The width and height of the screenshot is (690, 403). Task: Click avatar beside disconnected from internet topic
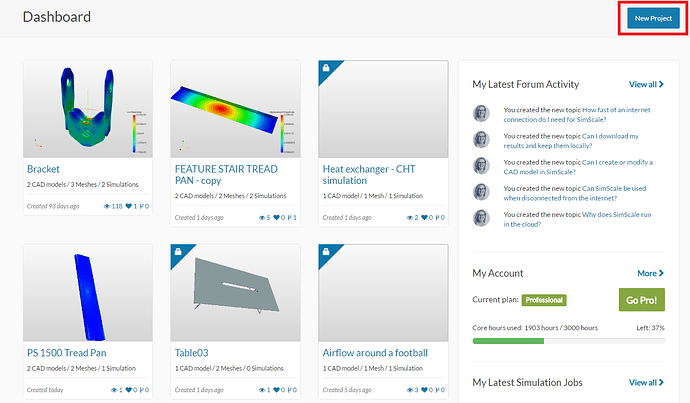481,192
